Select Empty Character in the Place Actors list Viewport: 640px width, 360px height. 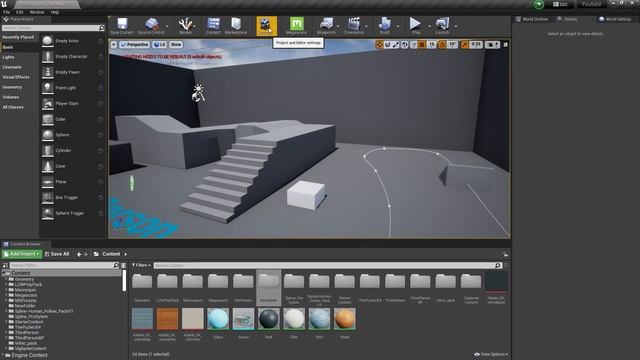pyautogui.click(x=72, y=57)
